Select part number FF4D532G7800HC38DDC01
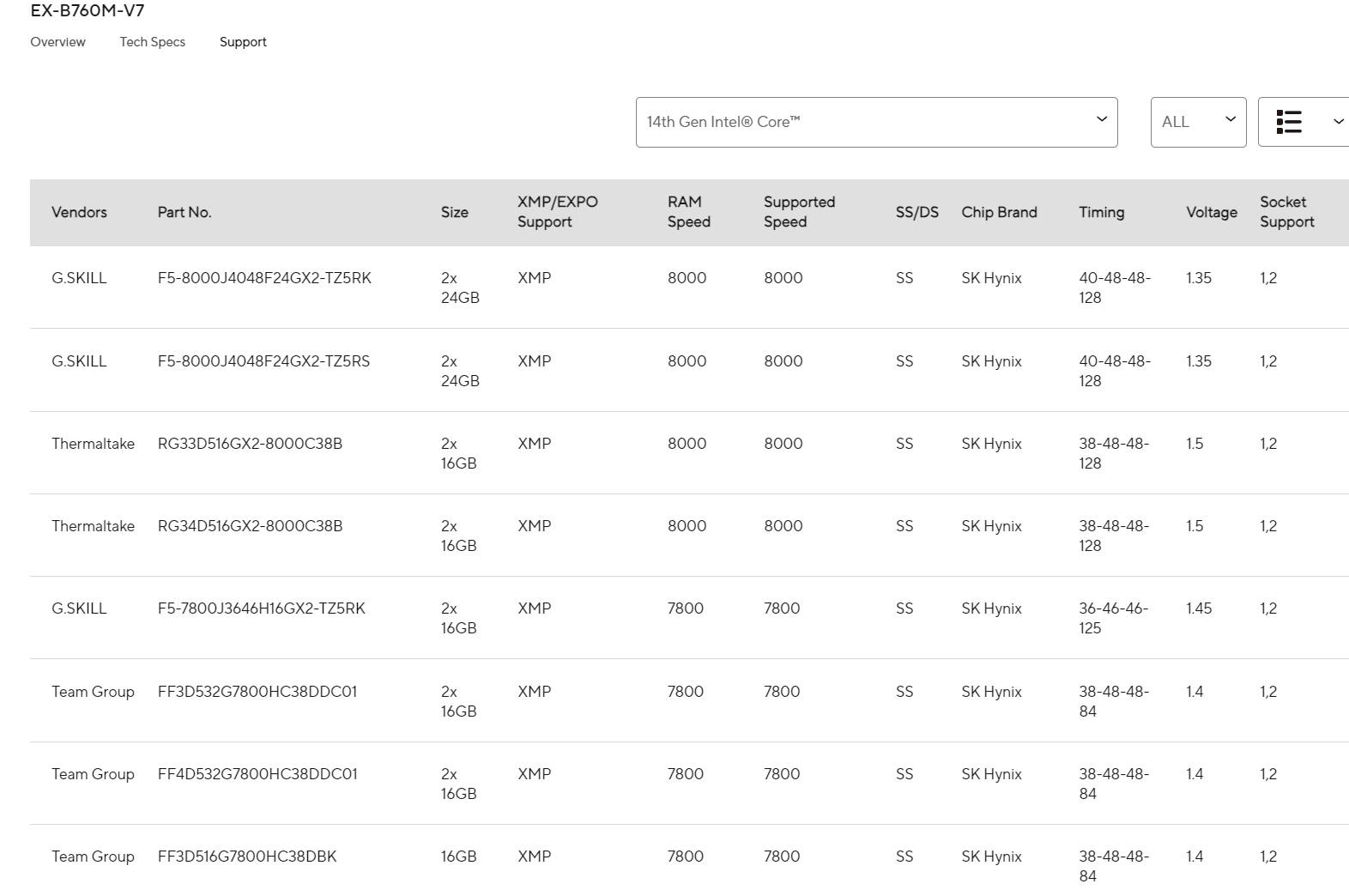The width and height of the screenshot is (1349, 896). point(257,774)
